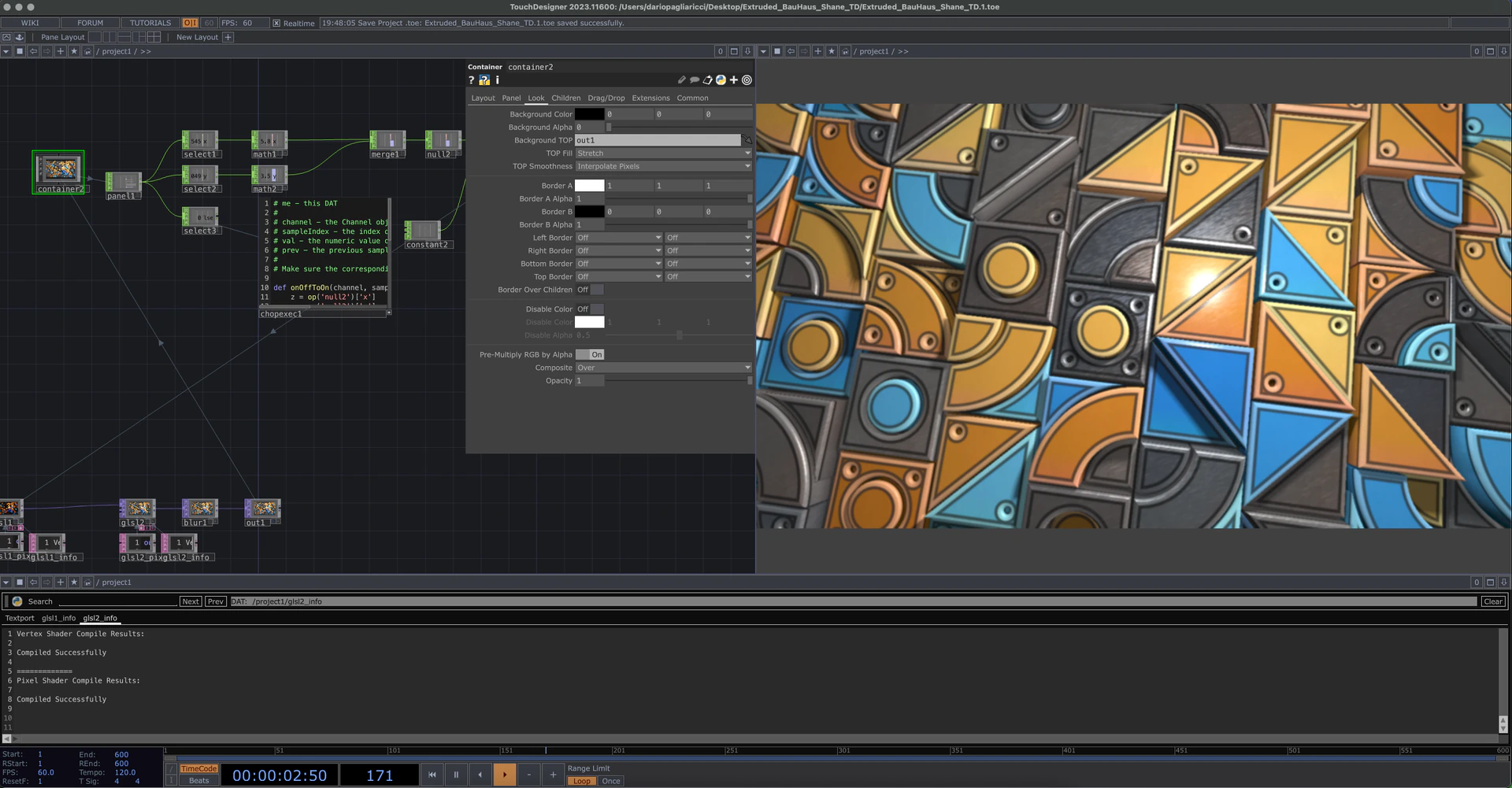Open the FORUM link
Image resolution: width=1512 pixels, height=788 pixels.
tap(90, 23)
